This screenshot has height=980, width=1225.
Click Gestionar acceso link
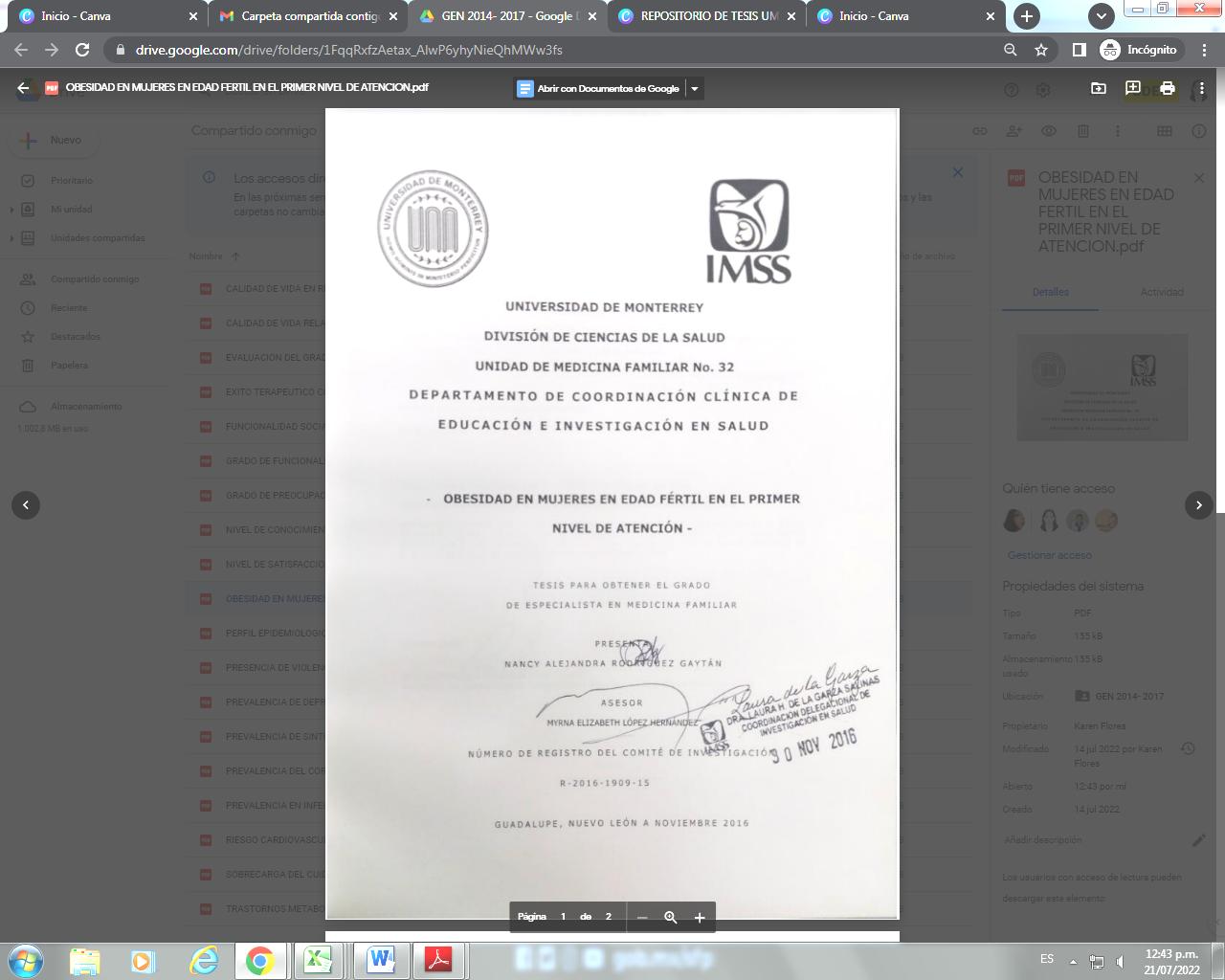1049,555
